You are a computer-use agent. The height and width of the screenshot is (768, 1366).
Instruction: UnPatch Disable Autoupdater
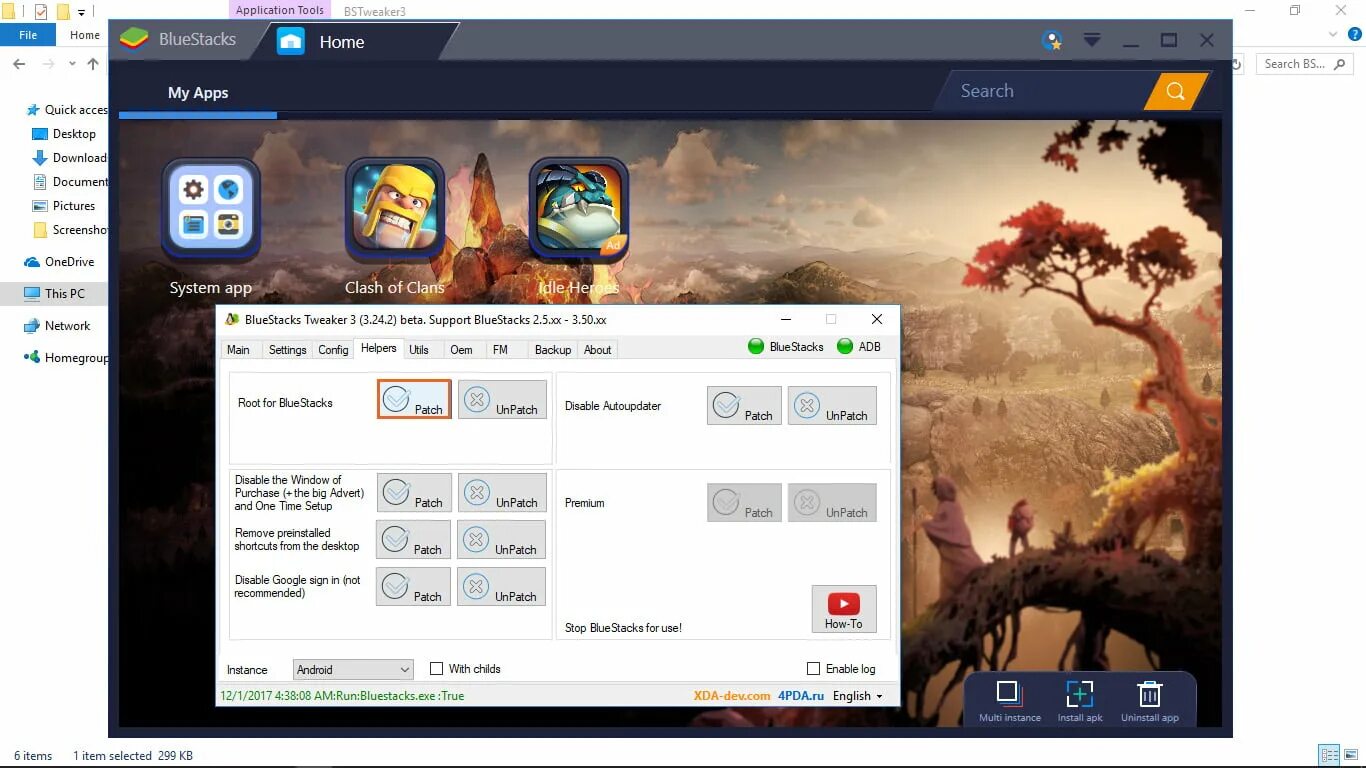tap(832, 405)
